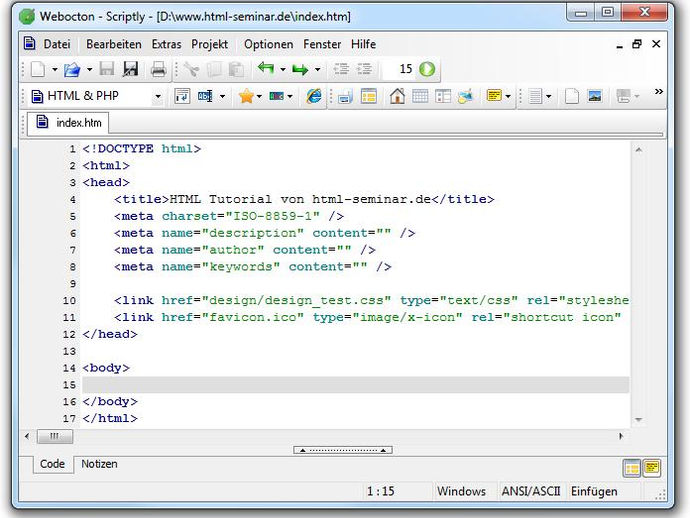This screenshot has height=518, width=690.
Task: Click the vertical scrollbar up arrow
Action: [639, 150]
